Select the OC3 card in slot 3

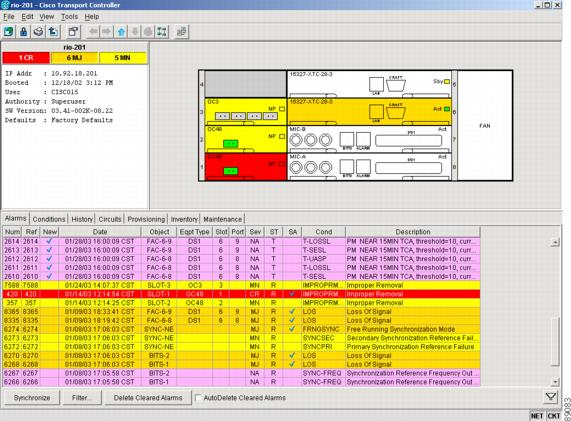pos(246,111)
